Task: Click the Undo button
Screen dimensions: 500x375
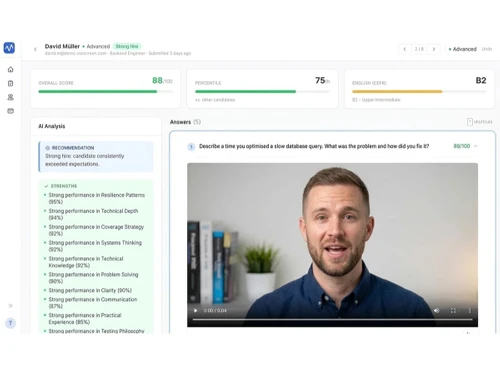Action: point(487,49)
